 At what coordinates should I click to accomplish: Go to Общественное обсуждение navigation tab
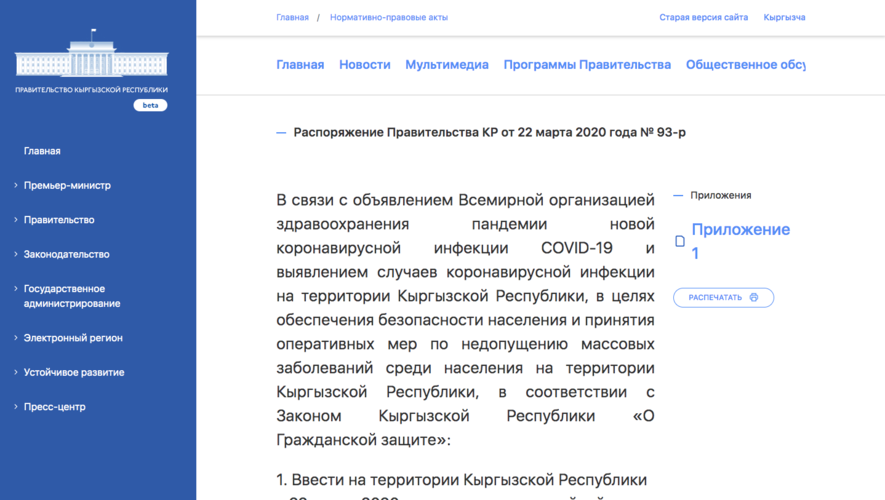[745, 65]
